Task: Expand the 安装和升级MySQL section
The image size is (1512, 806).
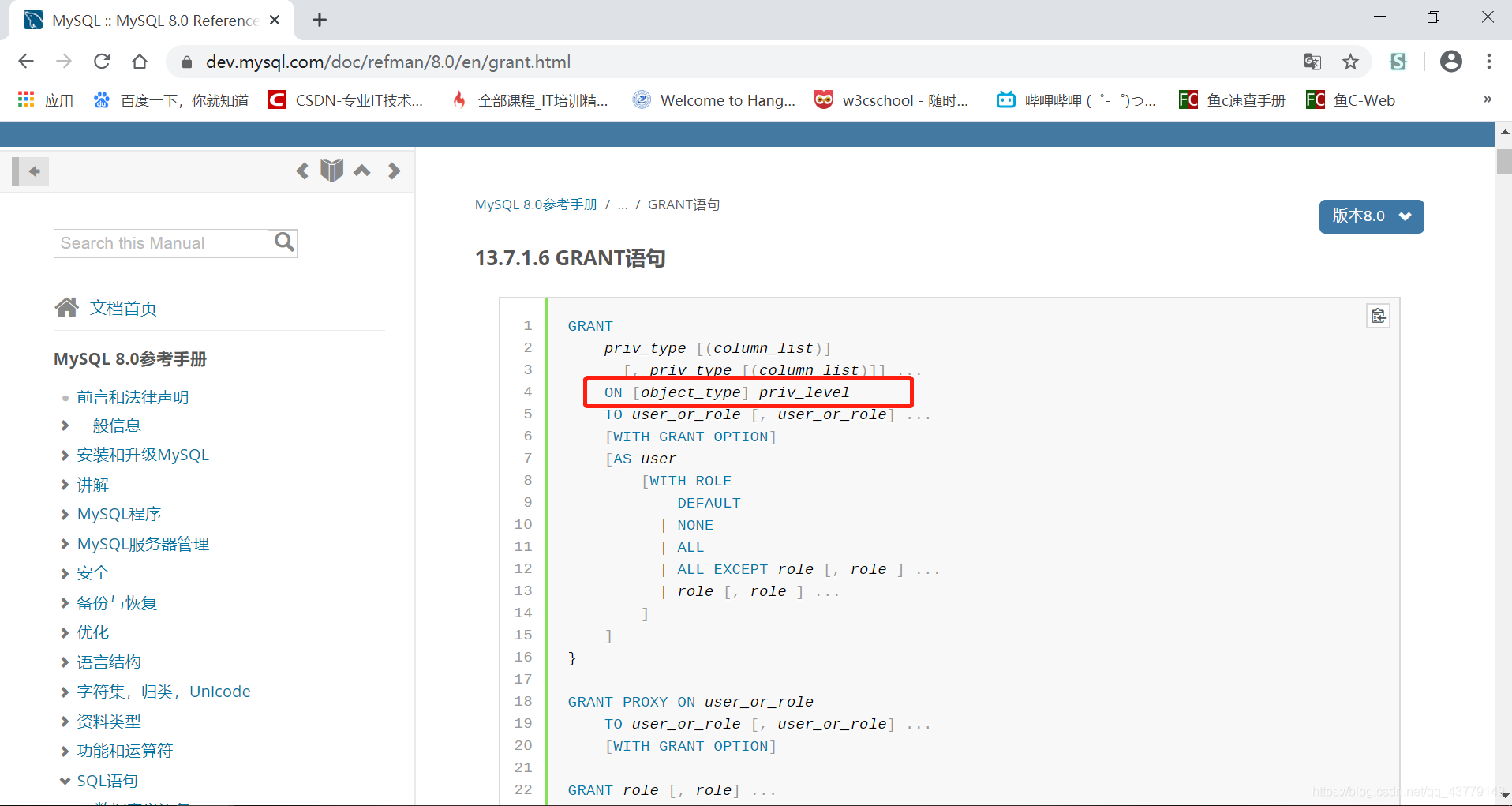Action: 65,455
